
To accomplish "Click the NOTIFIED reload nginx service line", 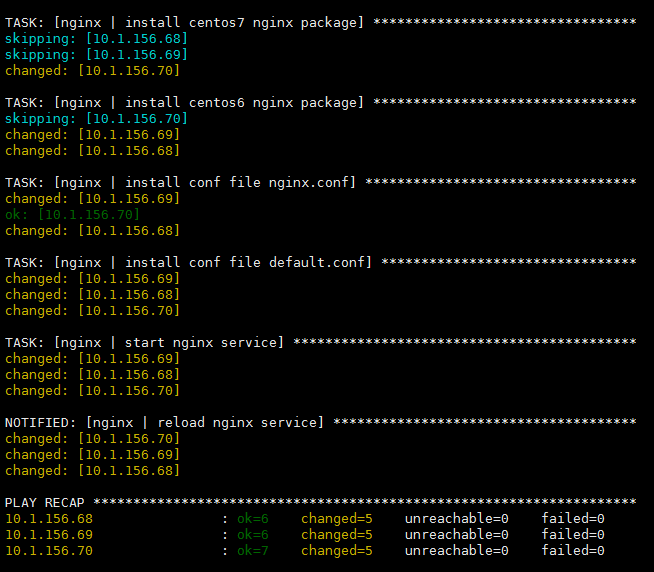I will tap(320, 423).
